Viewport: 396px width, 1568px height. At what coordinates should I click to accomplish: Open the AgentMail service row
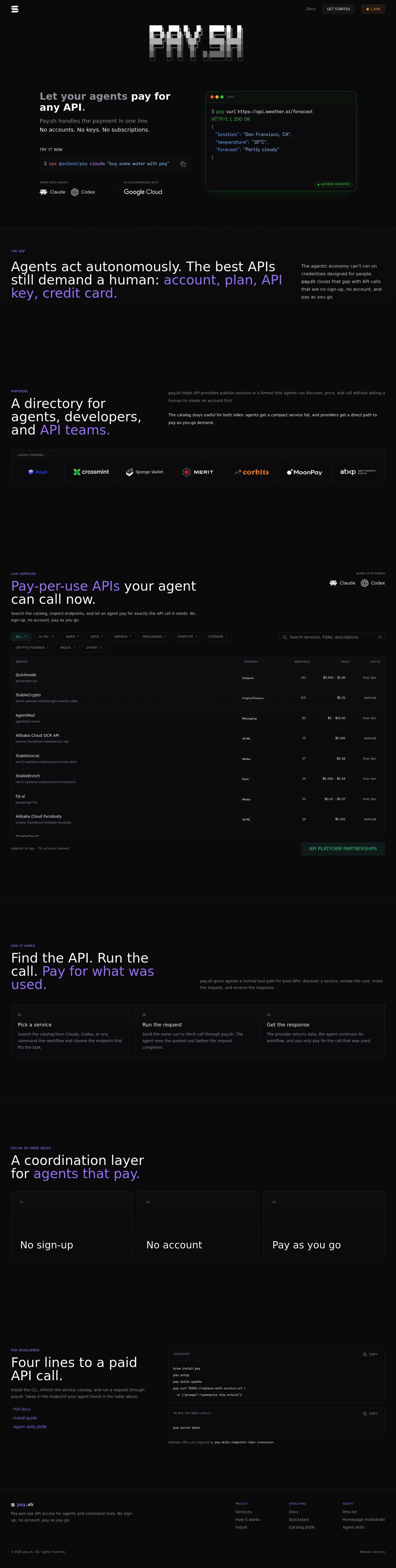pos(198,718)
